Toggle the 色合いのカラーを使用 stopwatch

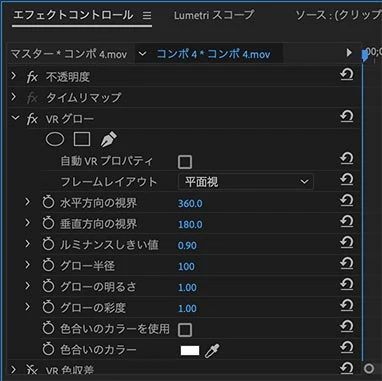click(x=48, y=328)
